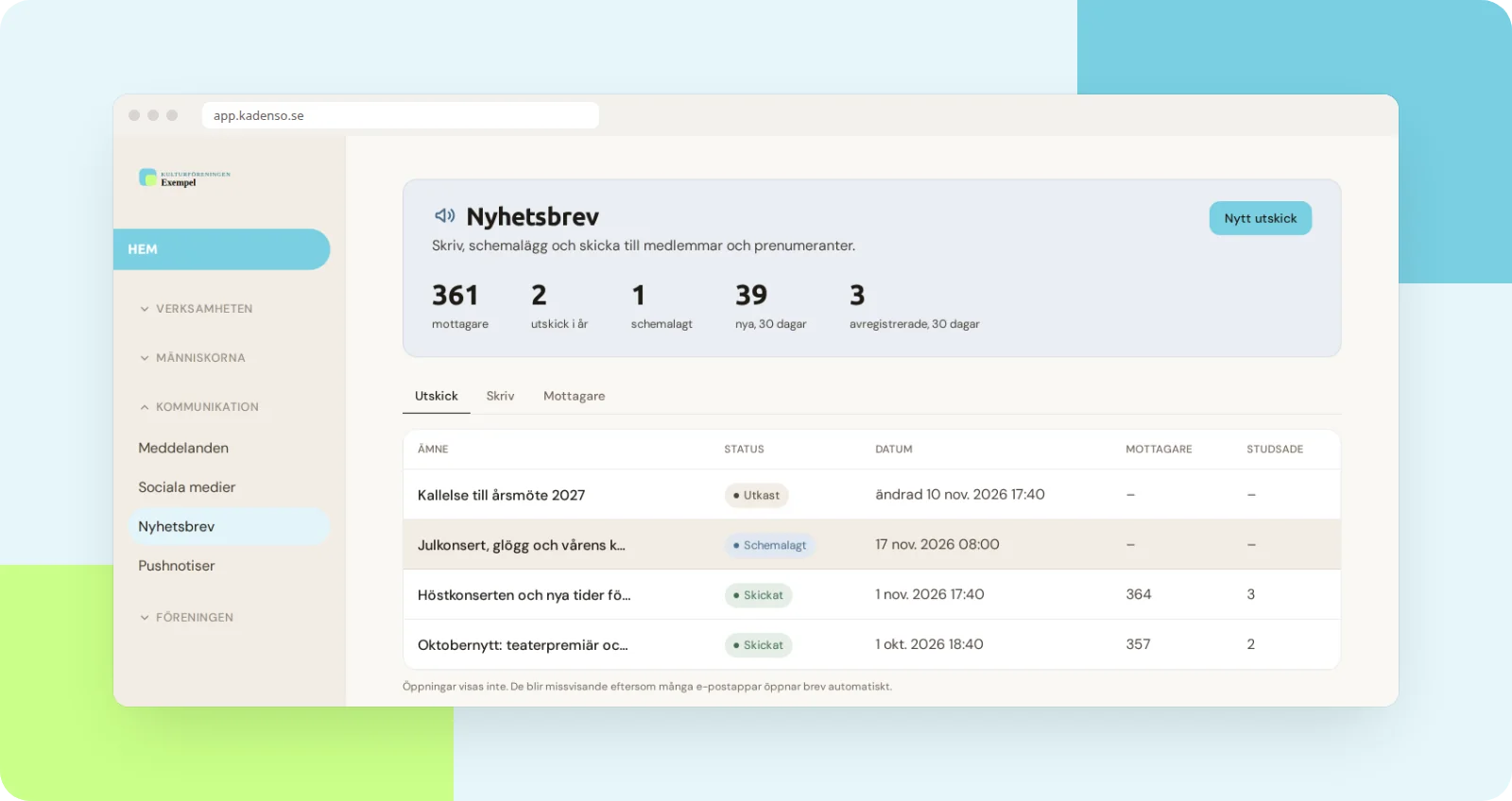Screen dimensions: 1512x801
Task: Click the recipient count 364
Action: click(x=1139, y=594)
